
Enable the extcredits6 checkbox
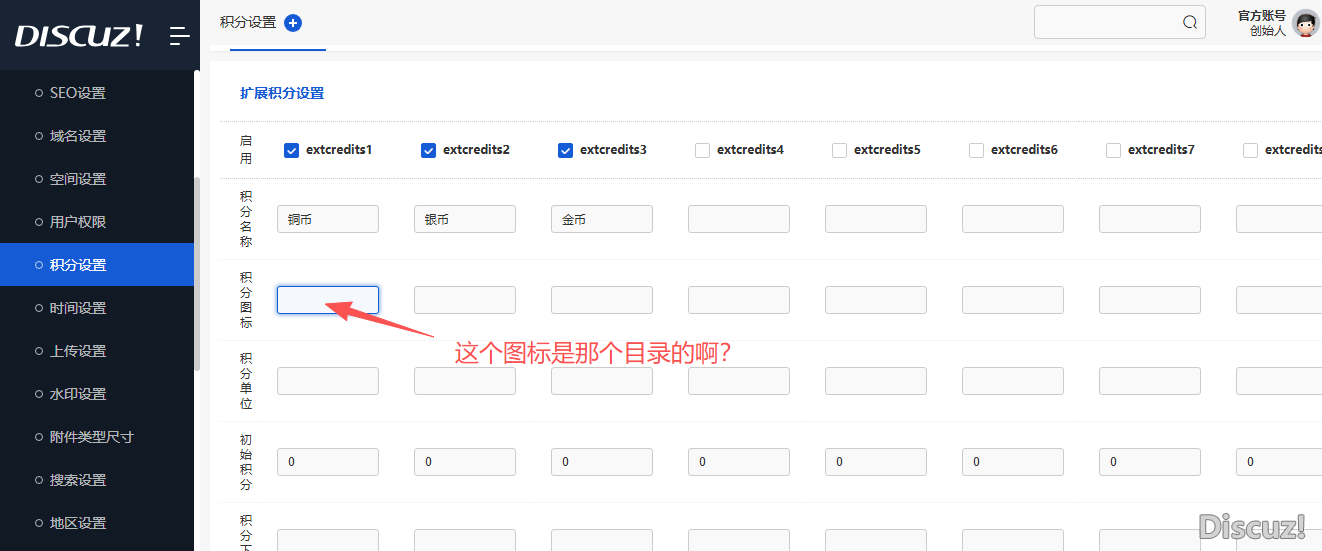point(977,150)
